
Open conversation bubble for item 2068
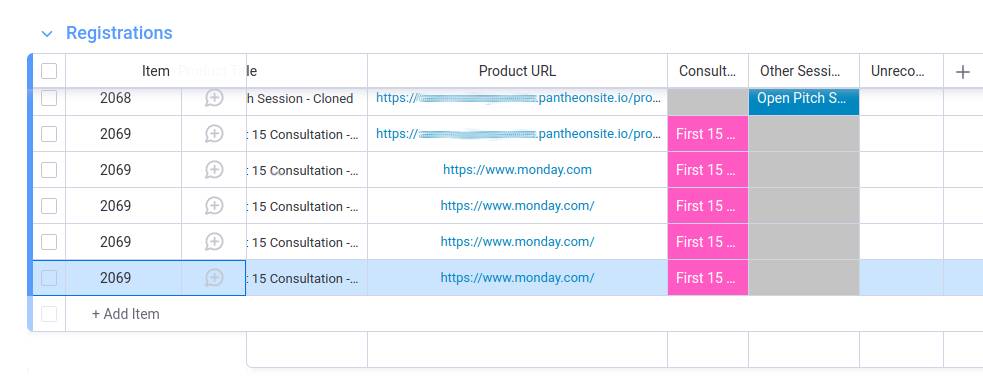tap(214, 98)
